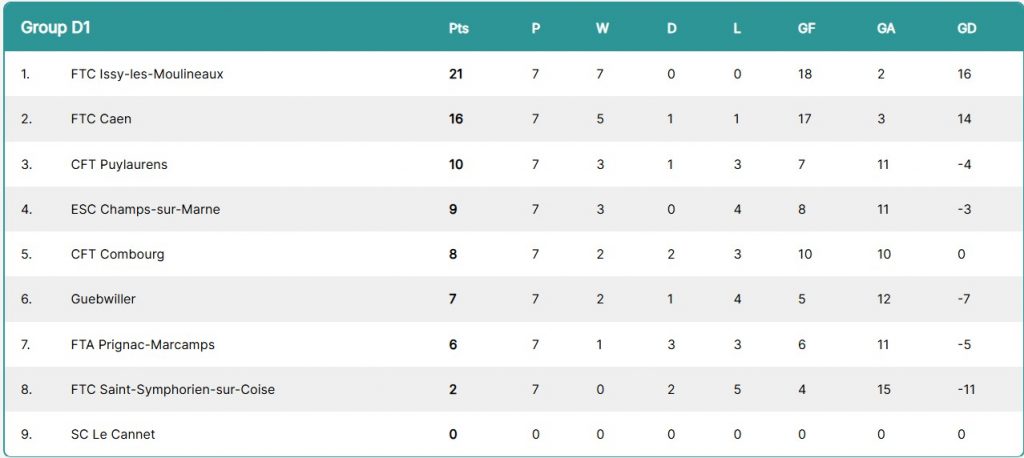Click the GA column header

coord(886,29)
